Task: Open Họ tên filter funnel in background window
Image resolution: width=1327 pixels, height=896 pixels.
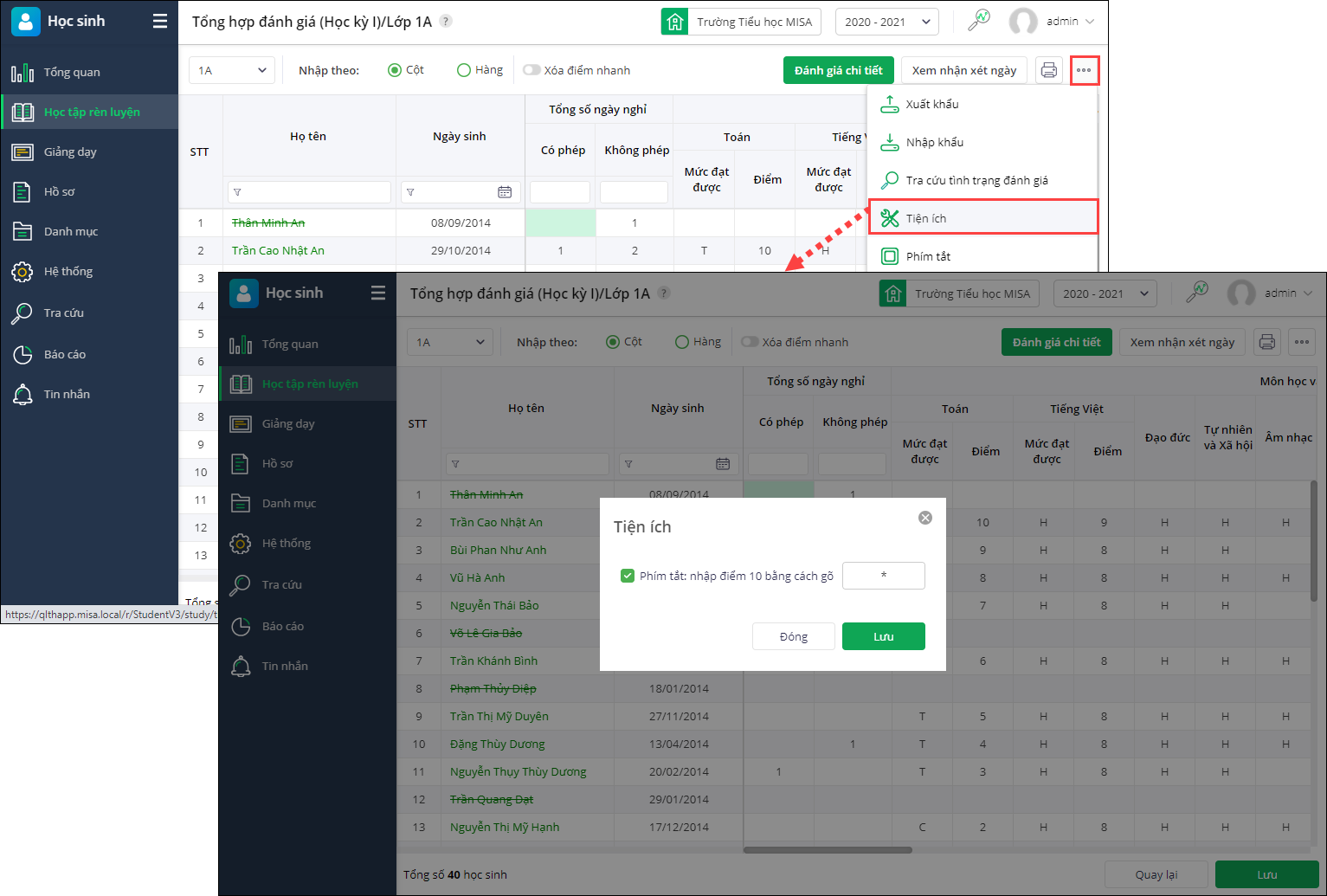Action: [x=237, y=192]
